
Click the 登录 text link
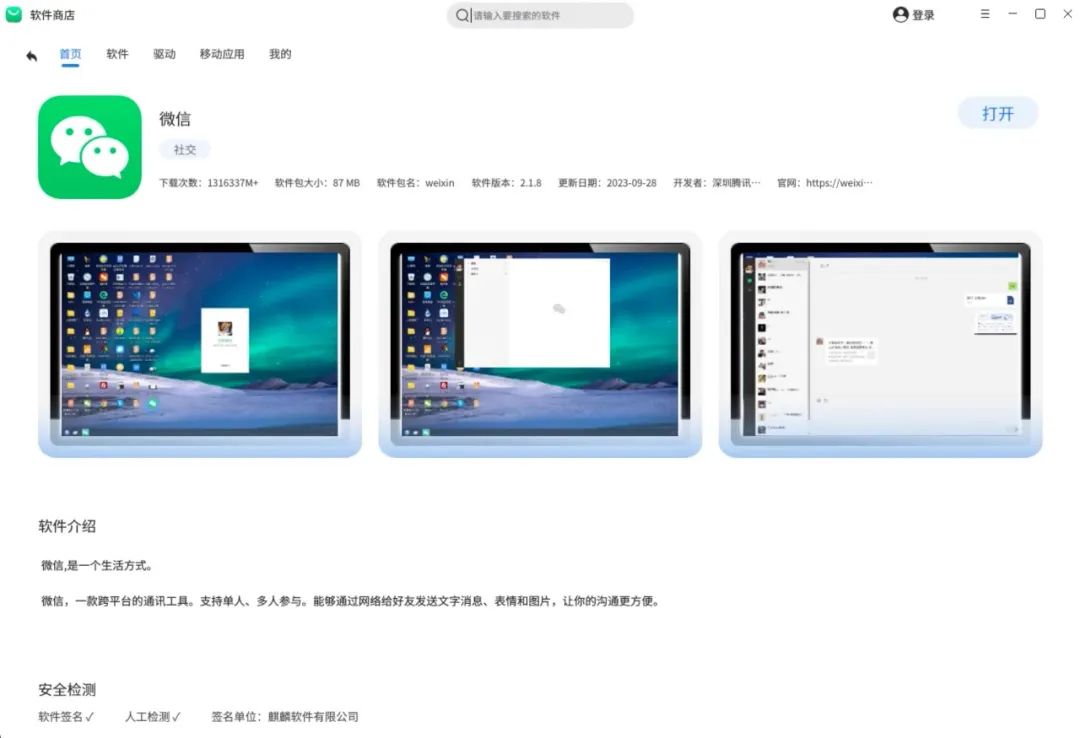923,15
